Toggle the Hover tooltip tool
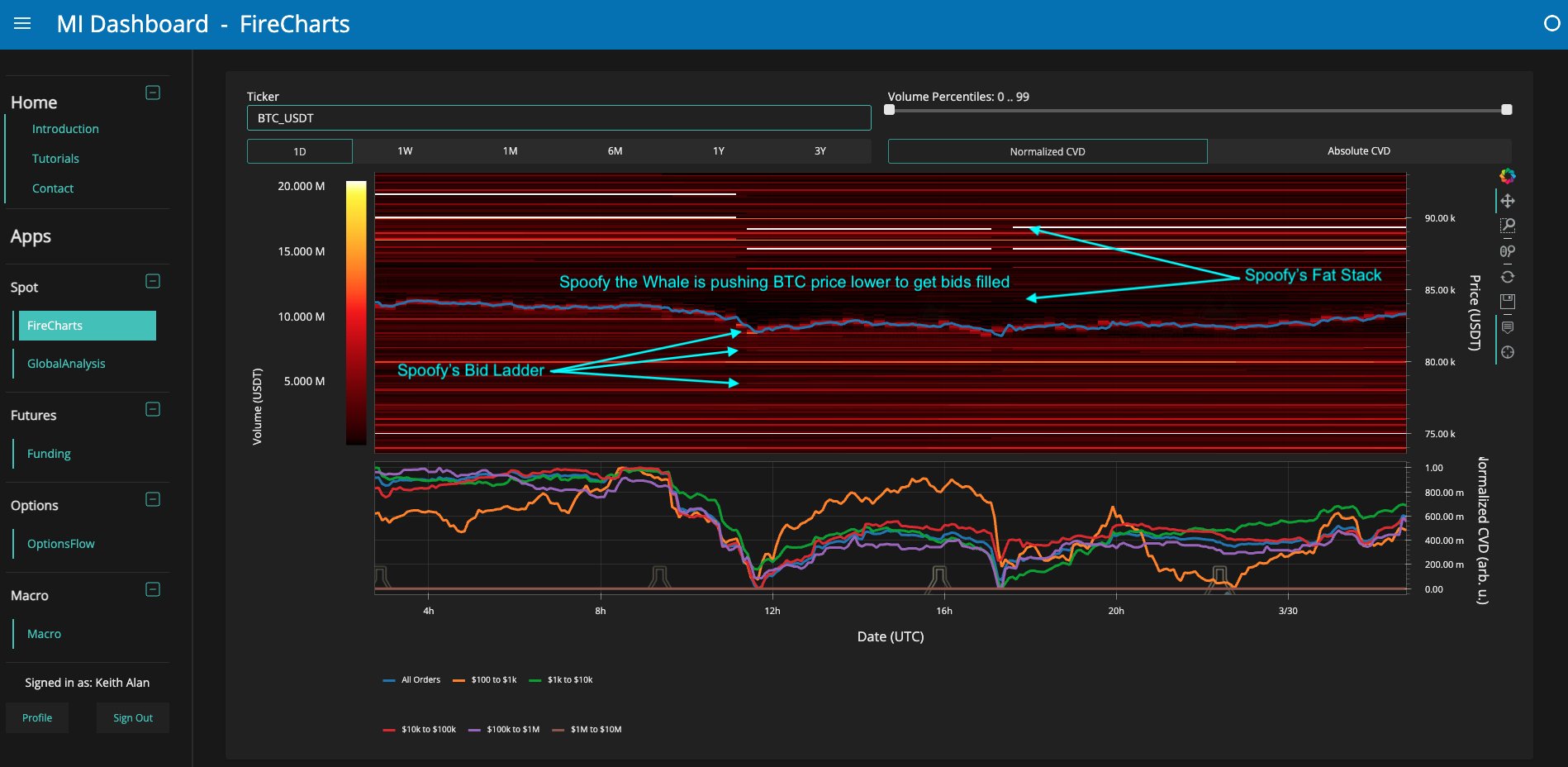This screenshot has height=767, width=1568. [x=1507, y=327]
